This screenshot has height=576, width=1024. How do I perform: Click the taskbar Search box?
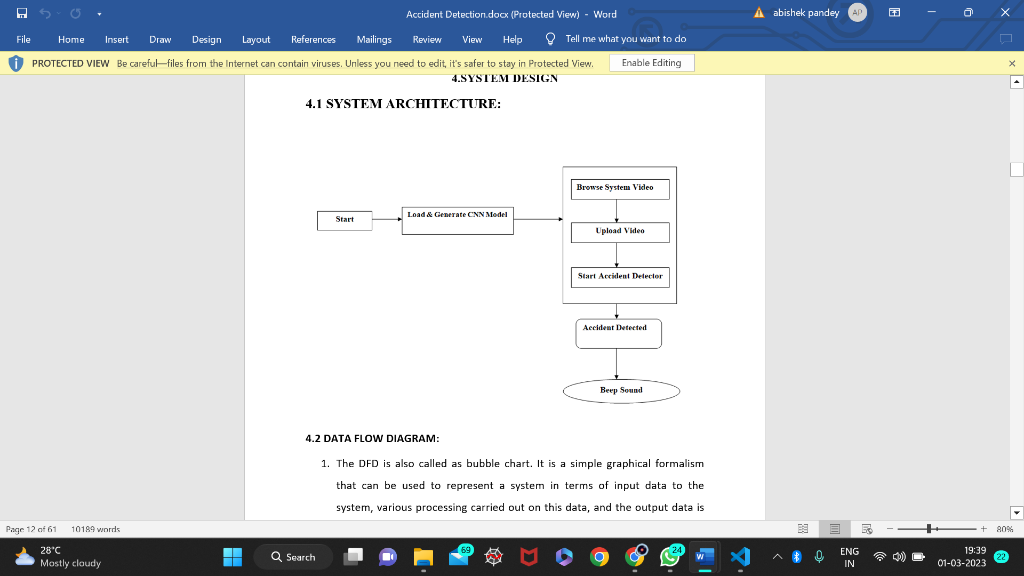(x=293, y=557)
